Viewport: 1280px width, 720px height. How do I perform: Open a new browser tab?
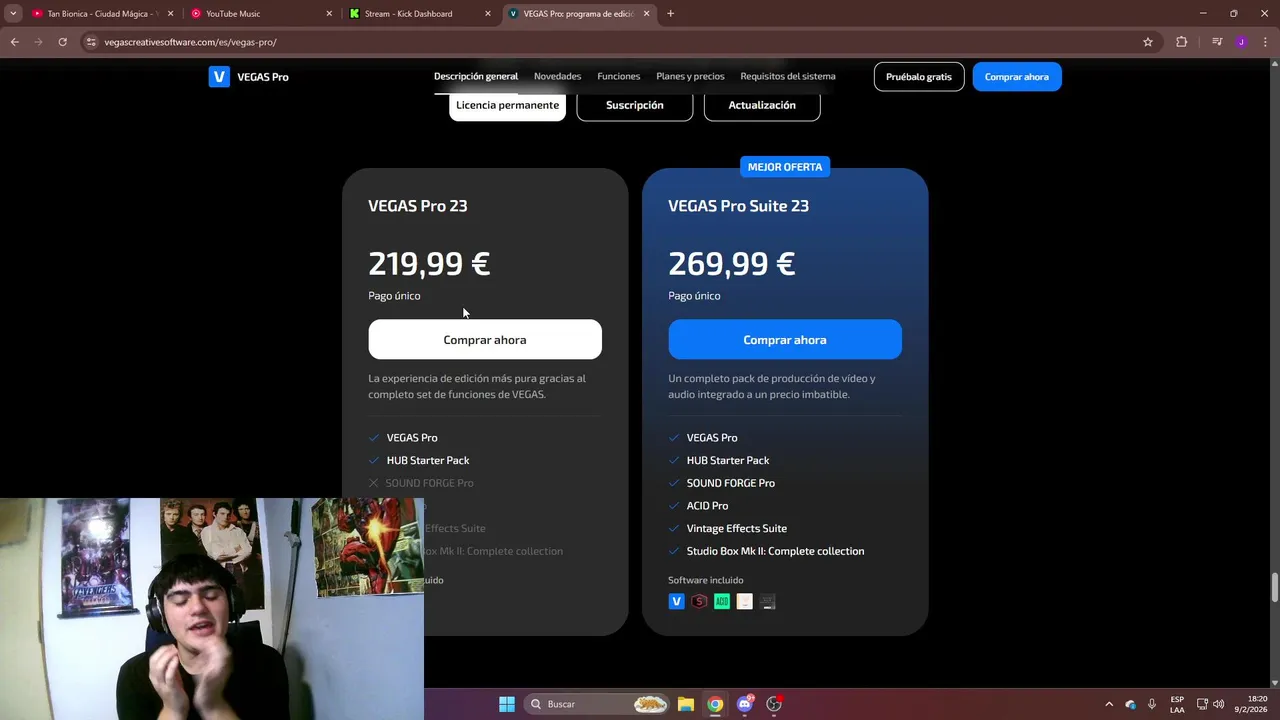[x=670, y=14]
